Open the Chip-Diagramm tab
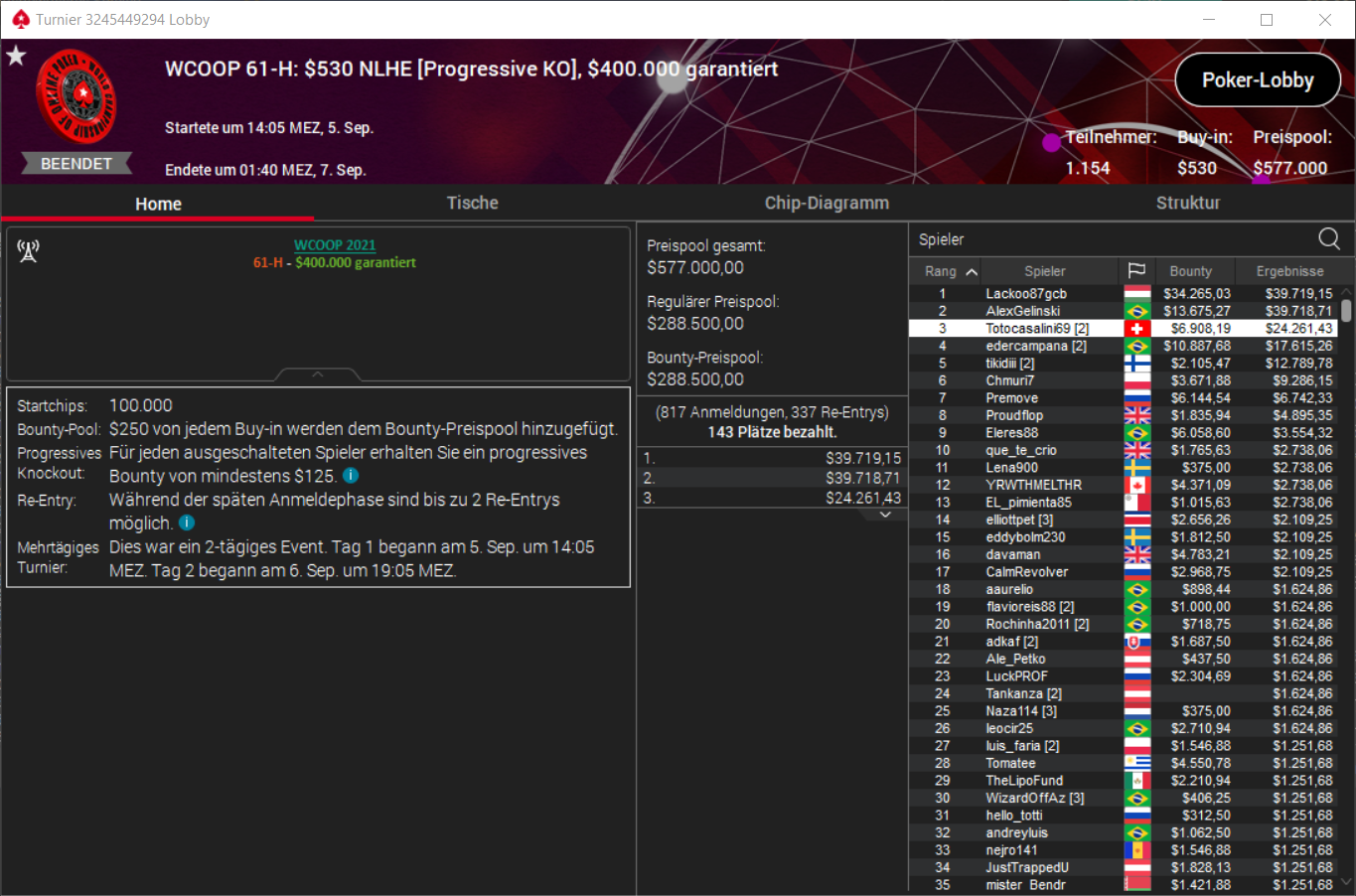This screenshot has width=1356, height=896. [x=827, y=203]
